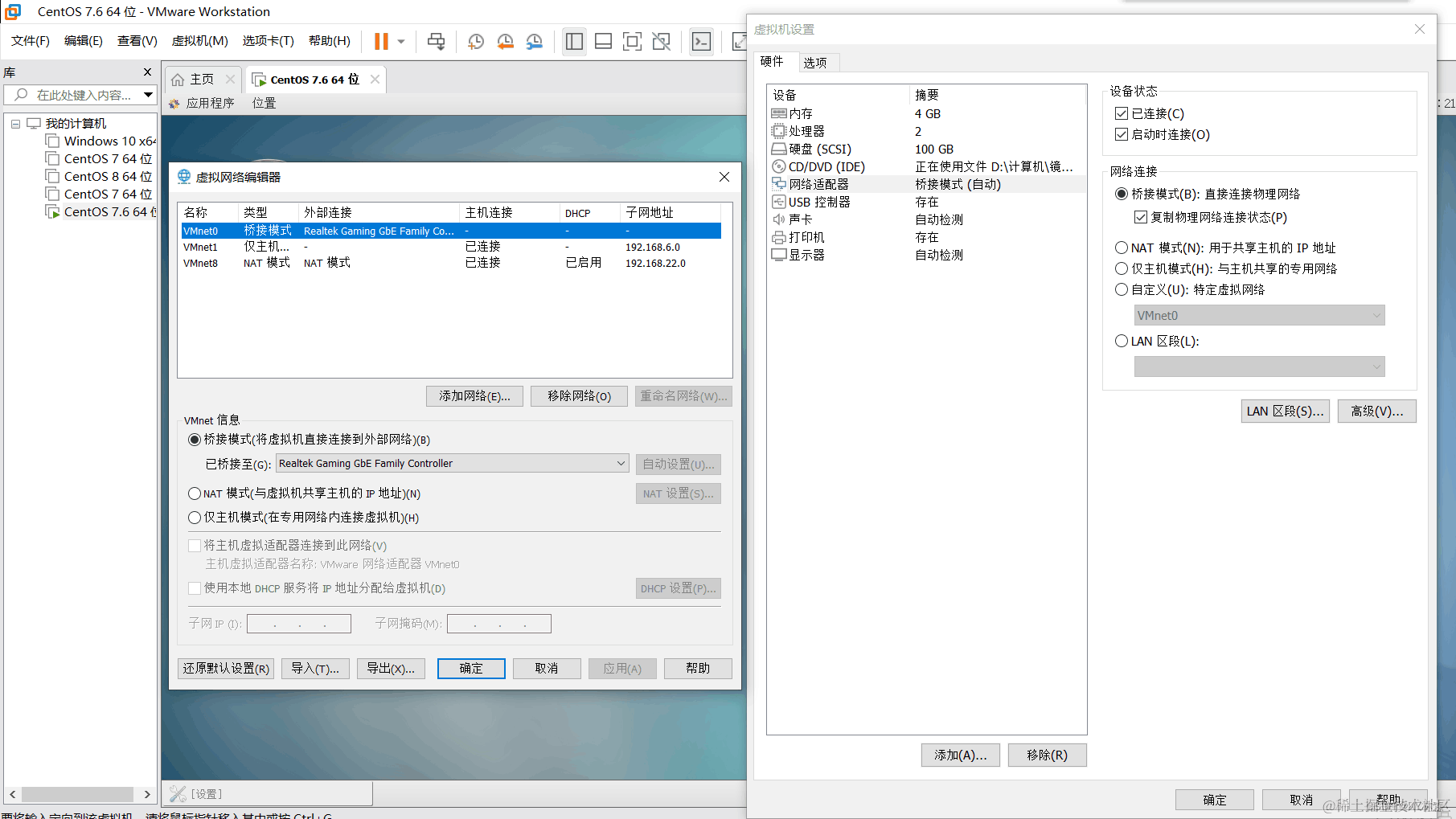Select 硬盘 (SCSI) device row
This screenshot has width=1456, height=819.
926,149
